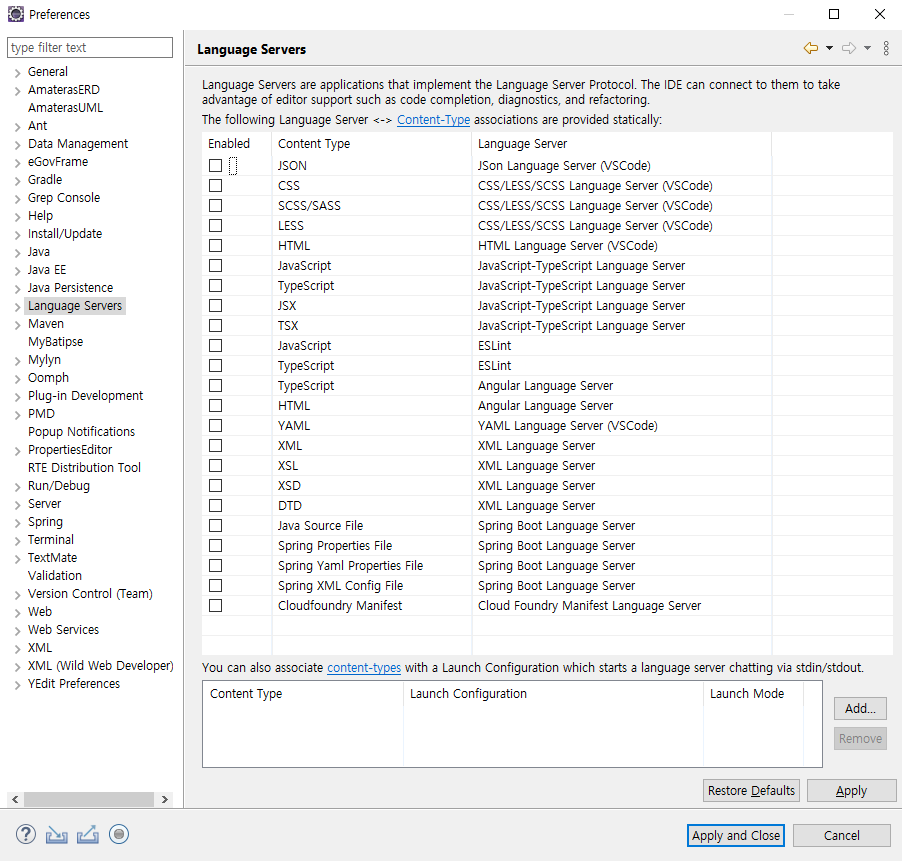Expand the Spring tree node
Viewport: 902px width, 861px height.
point(17,522)
